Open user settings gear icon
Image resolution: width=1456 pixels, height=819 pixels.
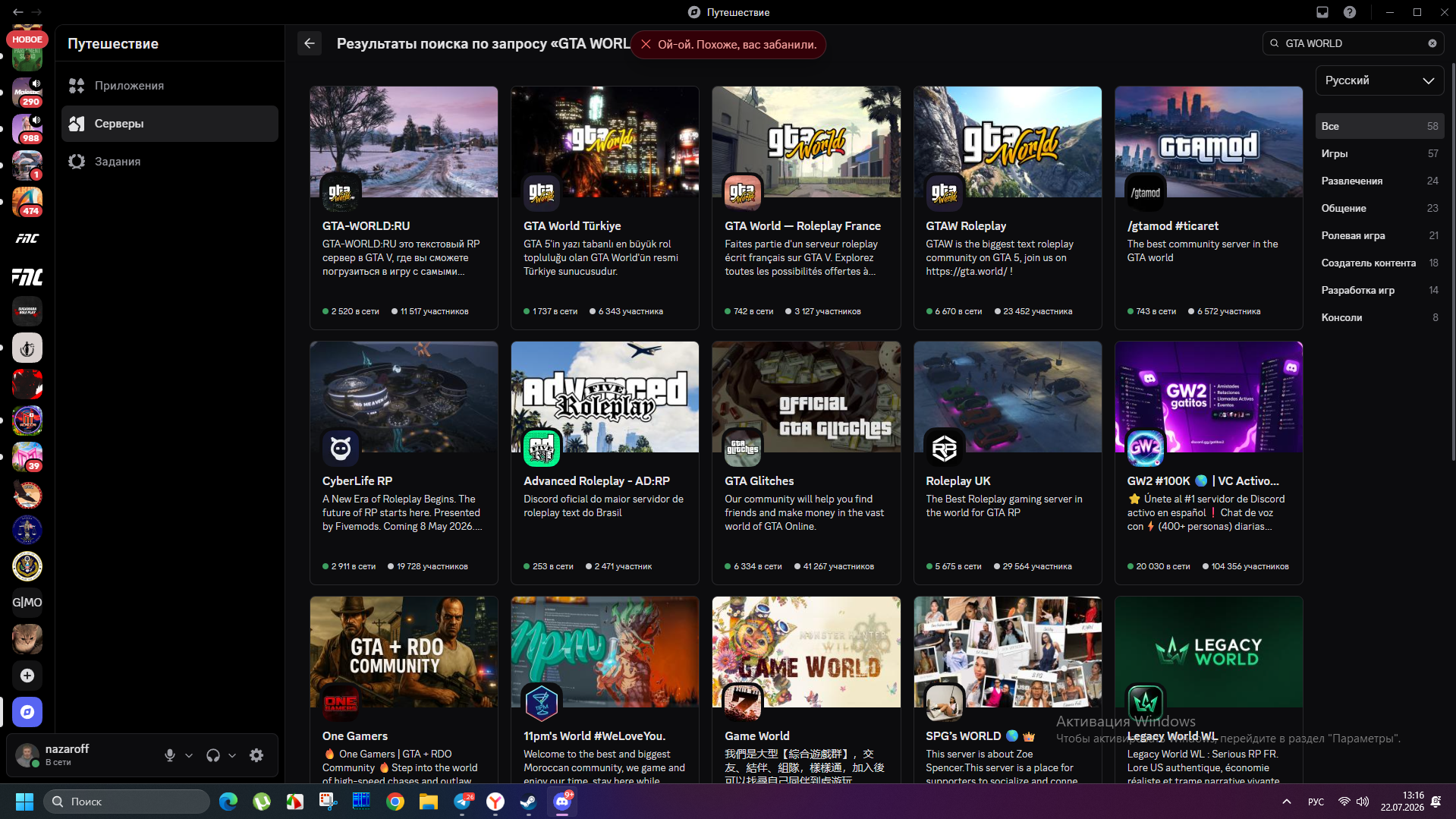tap(256, 755)
